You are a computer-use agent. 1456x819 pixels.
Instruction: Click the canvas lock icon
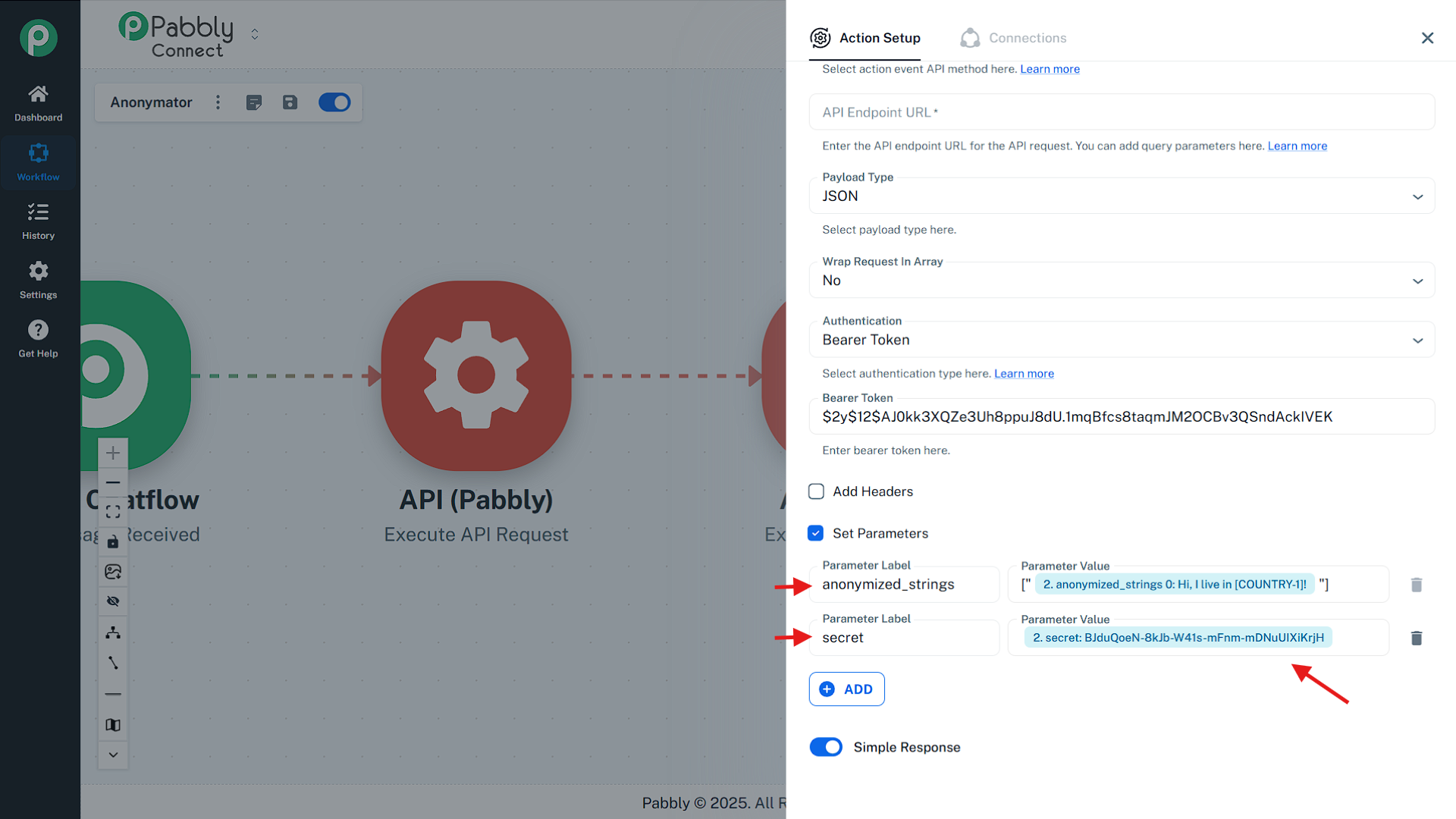113,541
